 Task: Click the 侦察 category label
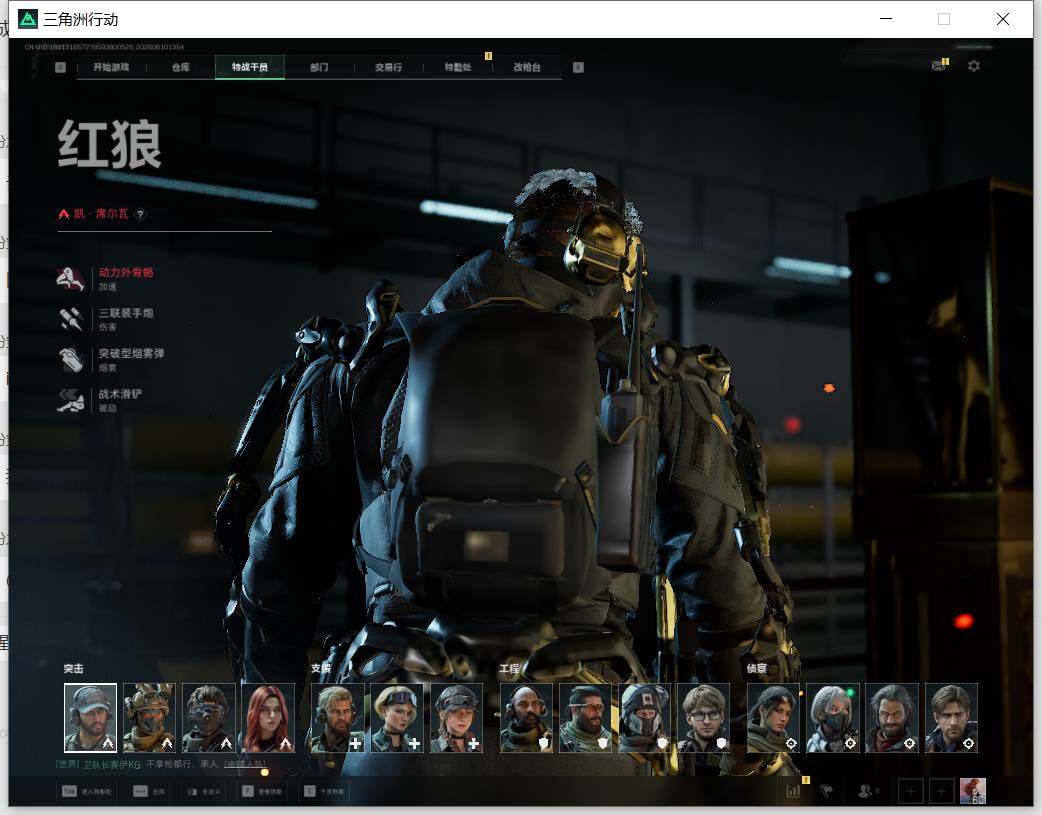tap(757, 669)
